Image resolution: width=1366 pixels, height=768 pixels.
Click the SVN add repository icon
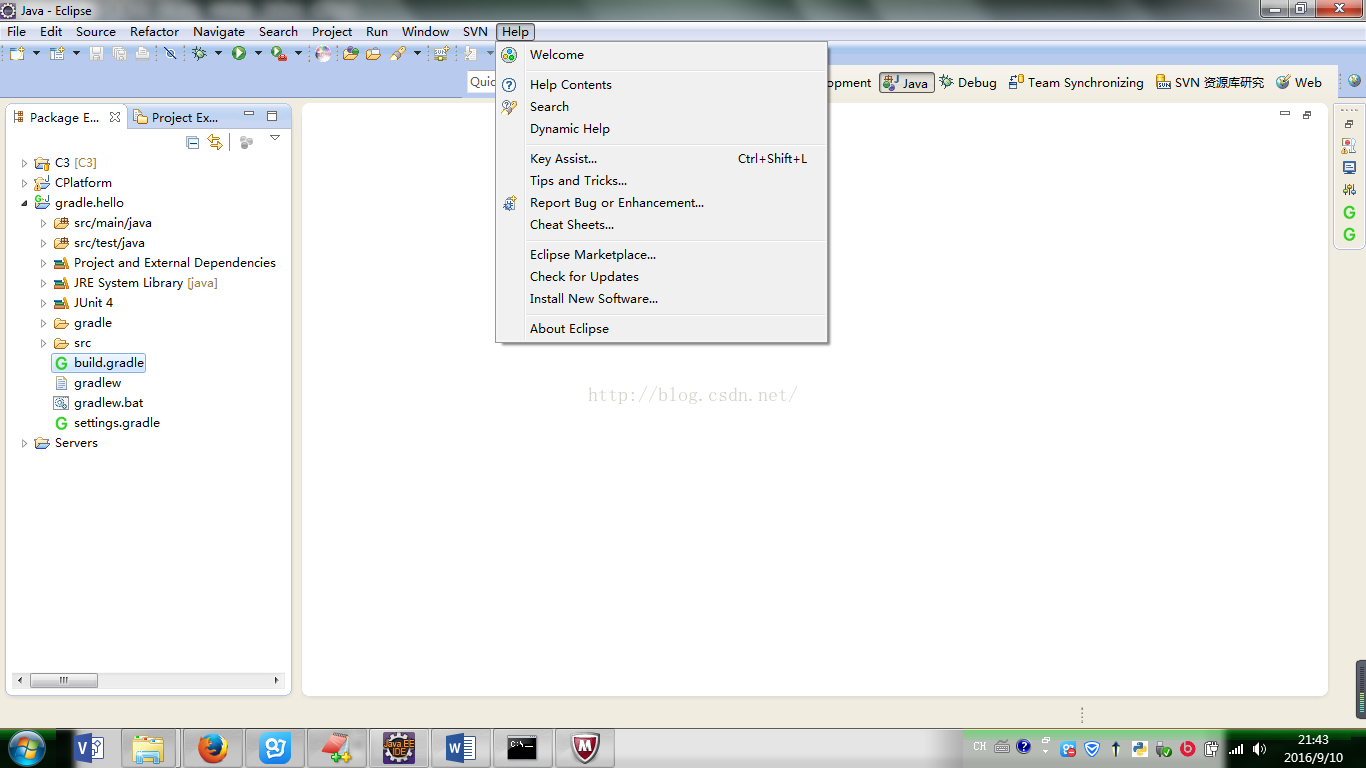pos(440,54)
